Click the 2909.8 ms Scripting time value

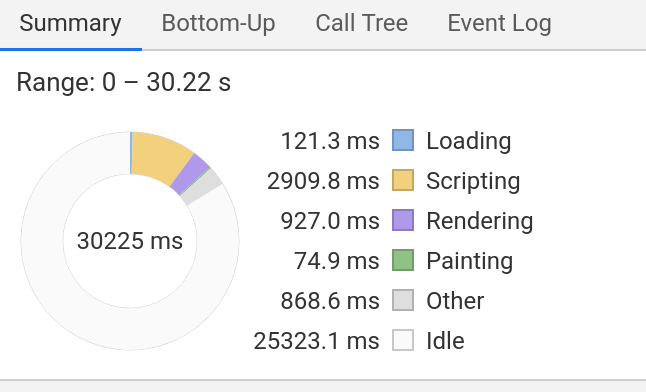(x=323, y=181)
